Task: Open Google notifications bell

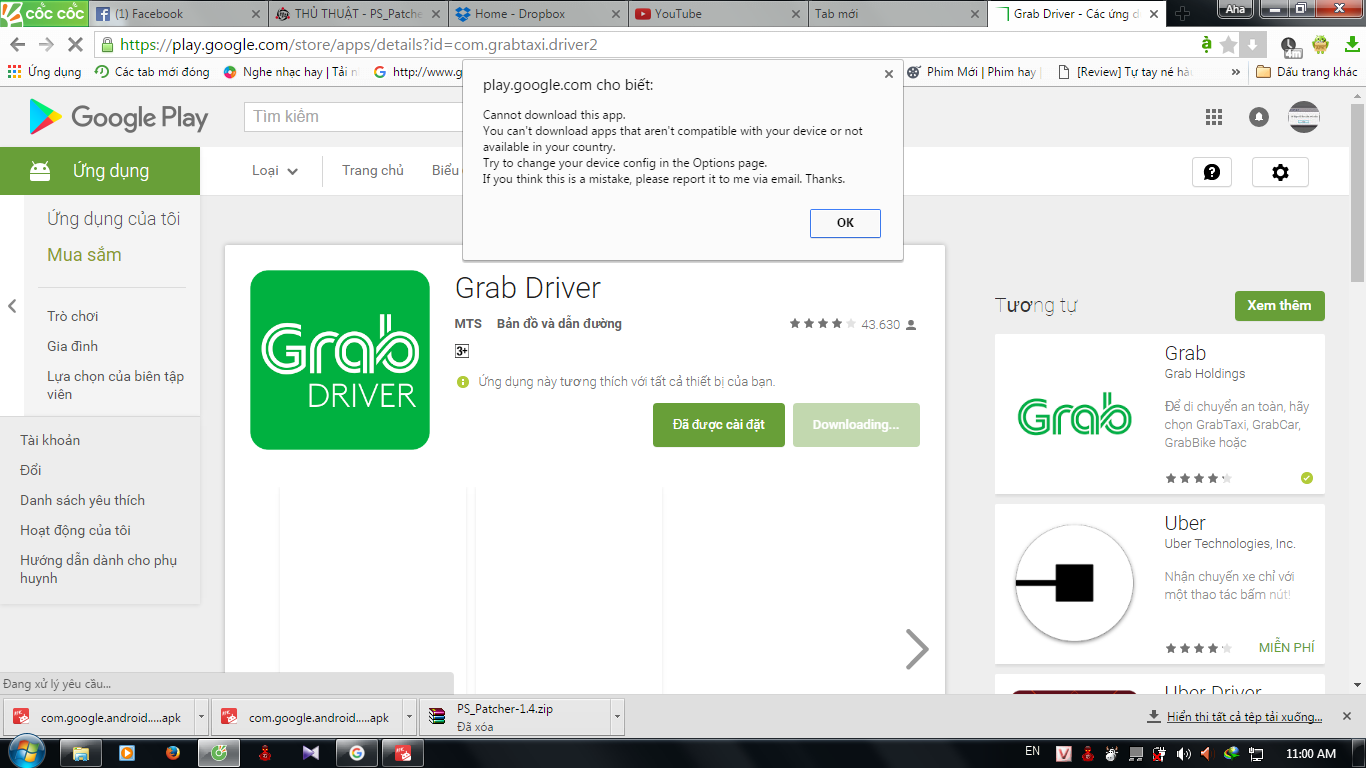Action: tap(1259, 117)
